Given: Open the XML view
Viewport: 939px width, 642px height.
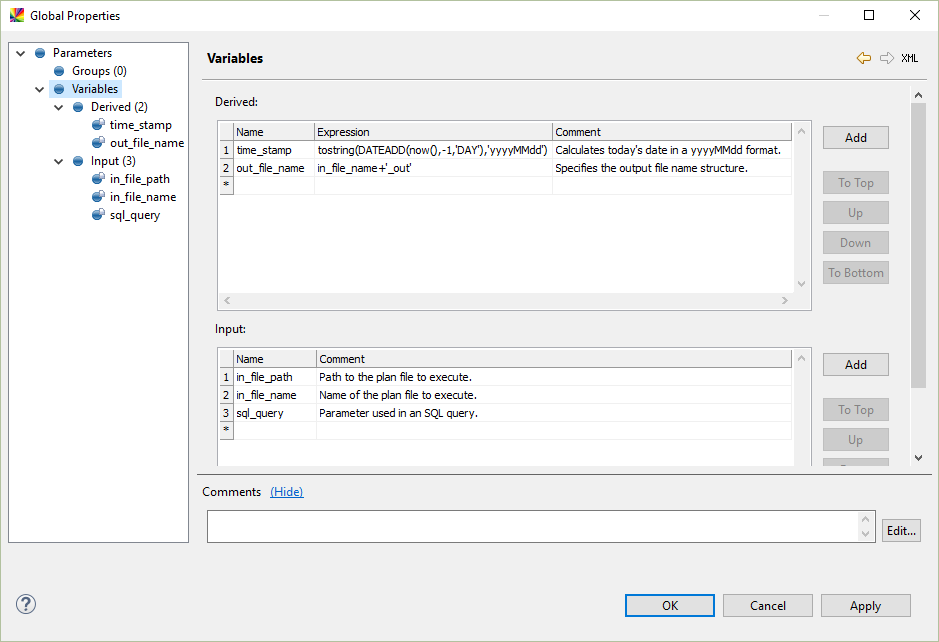Looking at the screenshot, I should [909, 58].
